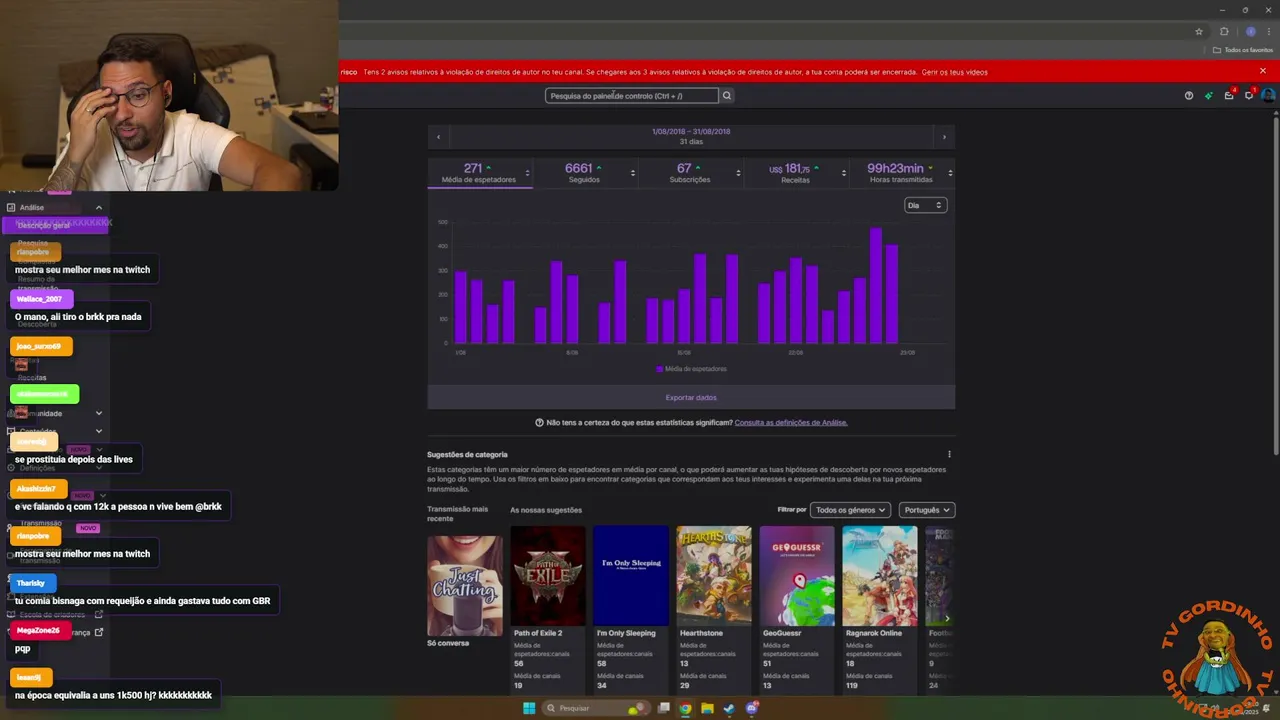Open Chrome three-dot menu
Image resolution: width=1280 pixels, height=720 pixels.
[1268, 32]
